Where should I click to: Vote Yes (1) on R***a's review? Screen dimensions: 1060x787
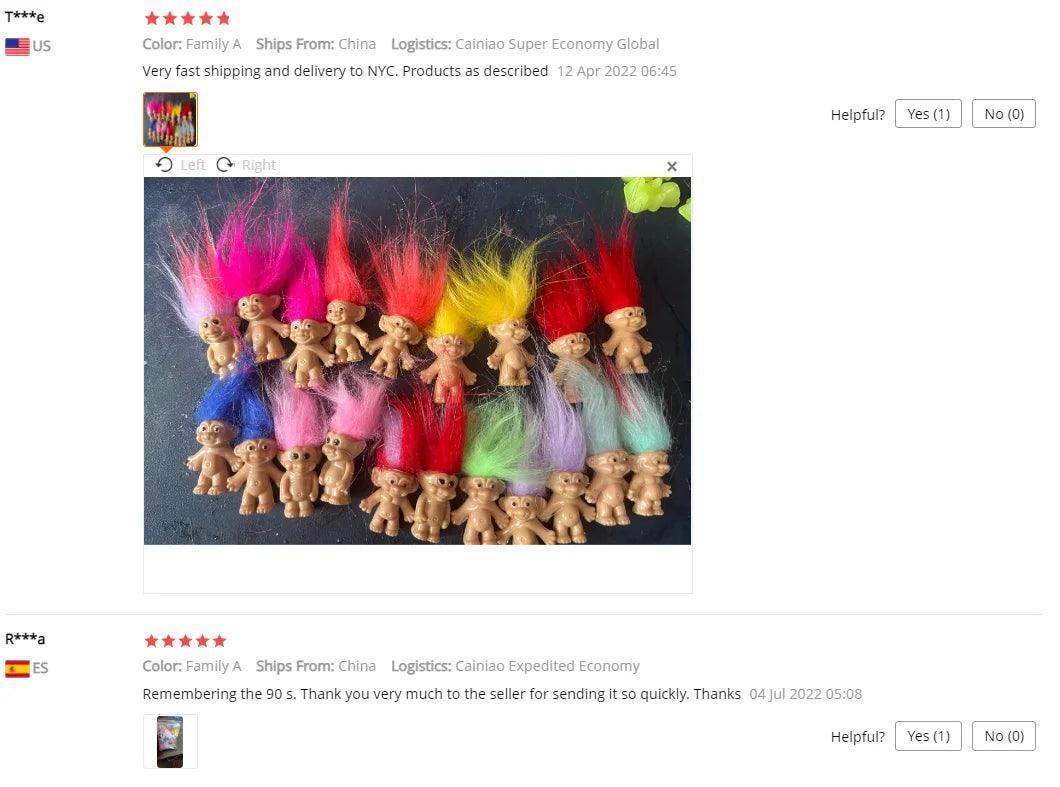tap(928, 736)
